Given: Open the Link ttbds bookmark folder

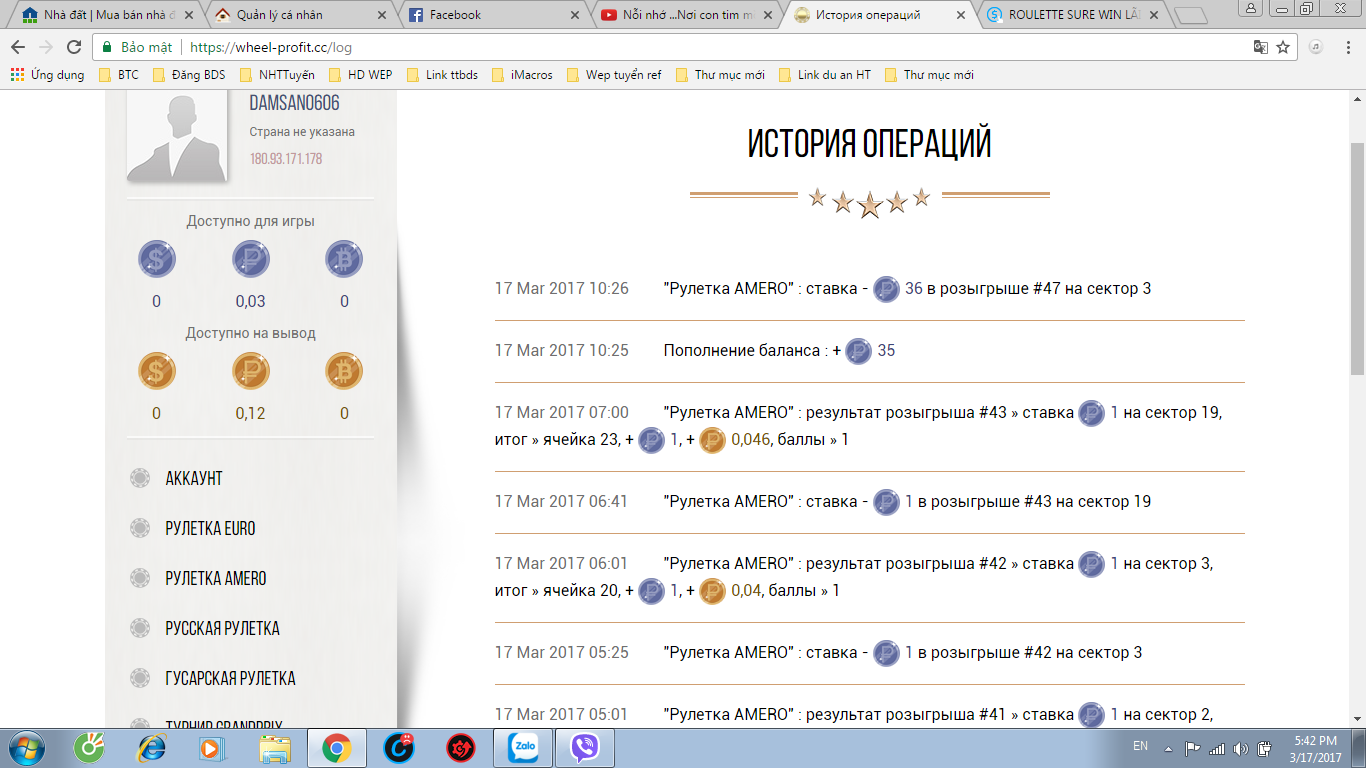Looking at the screenshot, I should click(441, 75).
